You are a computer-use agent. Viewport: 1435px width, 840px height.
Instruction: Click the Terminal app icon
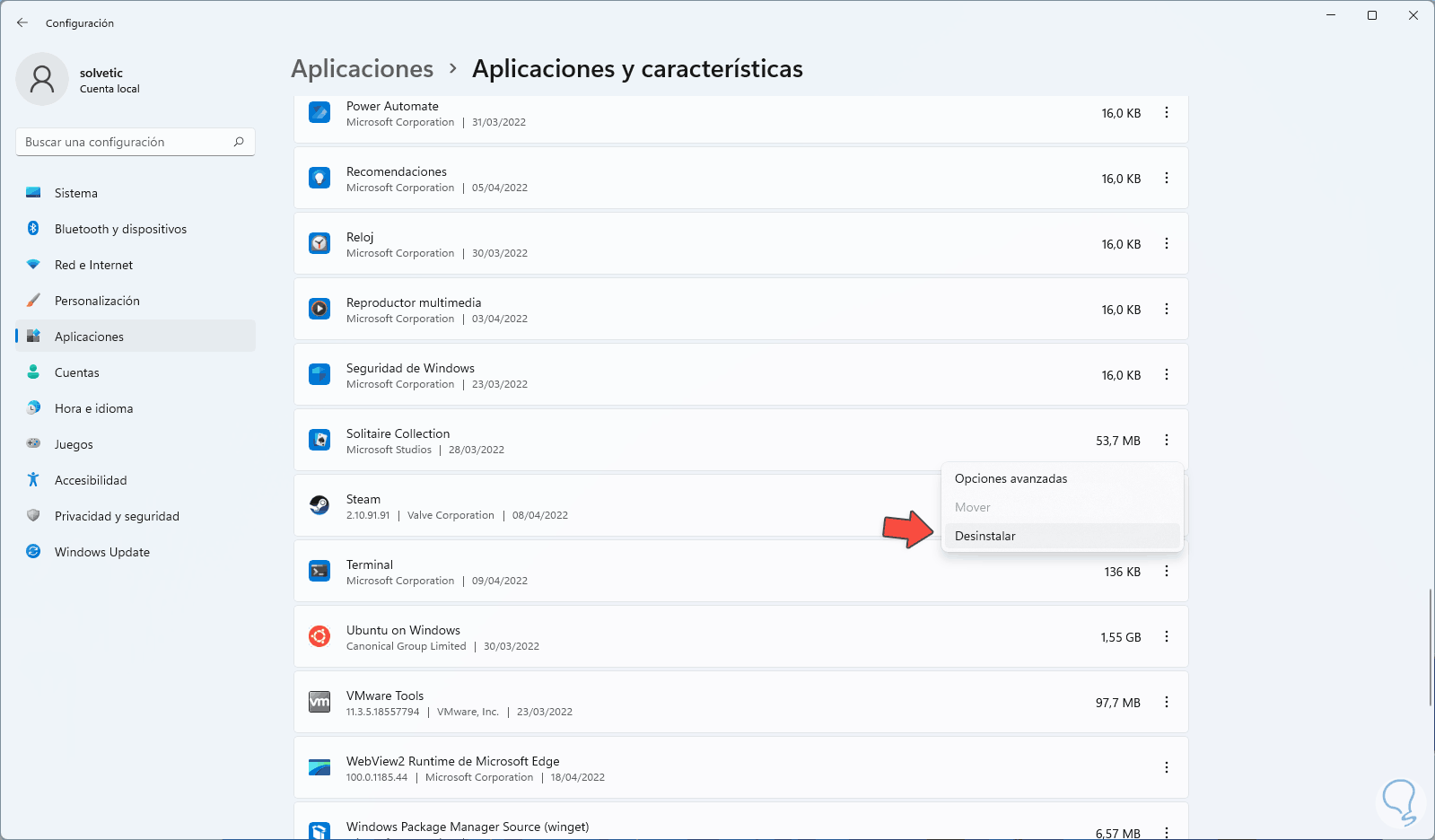[x=319, y=571]
